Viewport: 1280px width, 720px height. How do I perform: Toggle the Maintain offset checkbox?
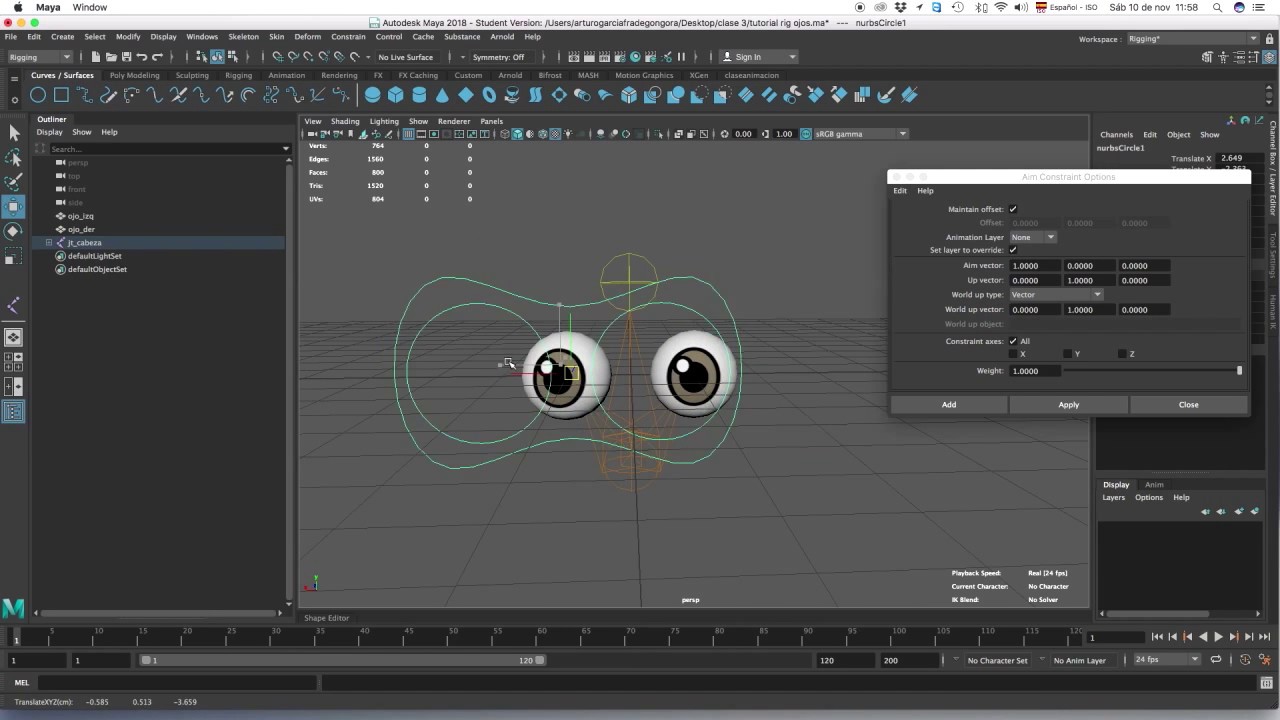[x=1013, y=210]
